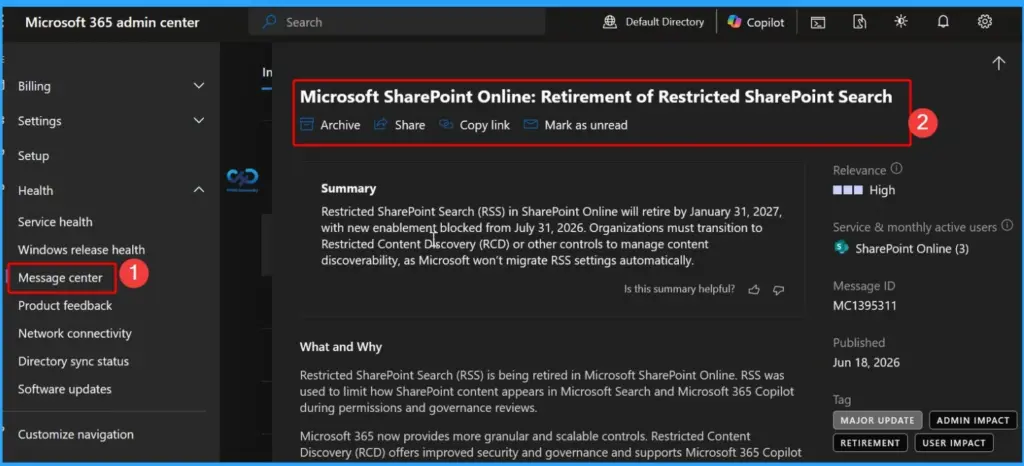Viewport: 1024px width, 466px height.
Task: Open Software updates page
Action: pos(65,390)
